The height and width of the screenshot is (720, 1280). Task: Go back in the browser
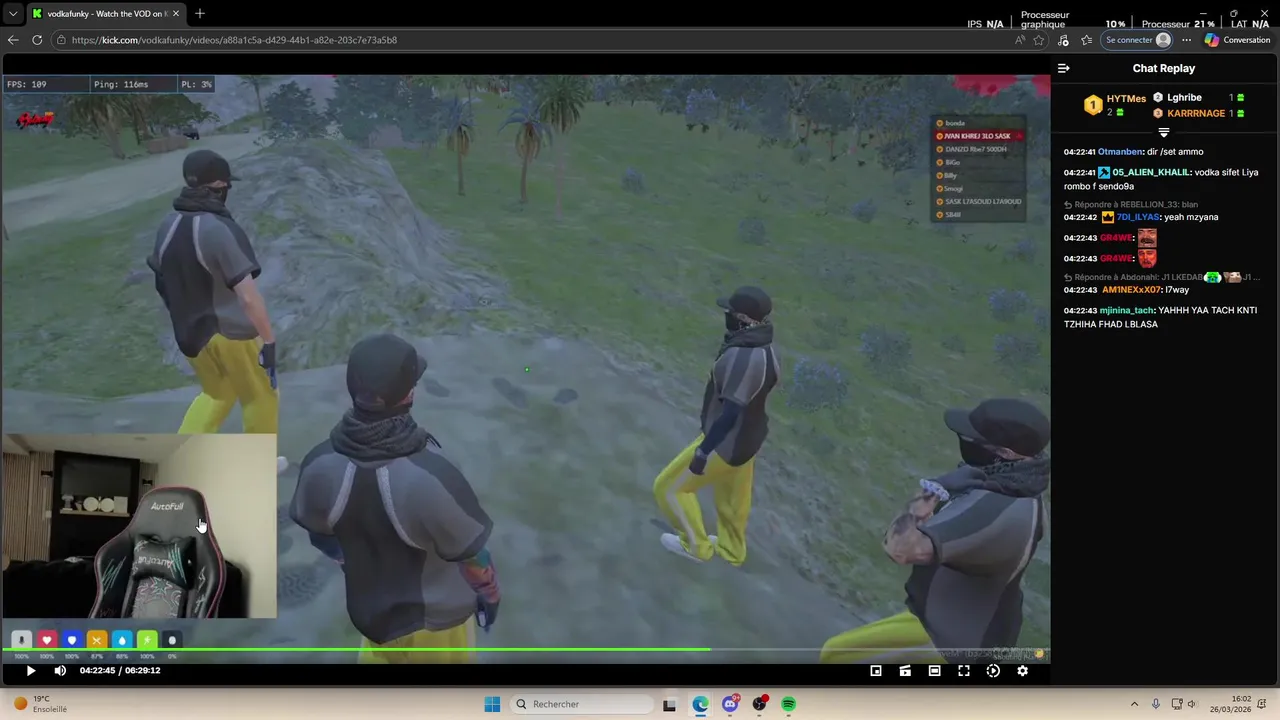click(x=13, y=40)
